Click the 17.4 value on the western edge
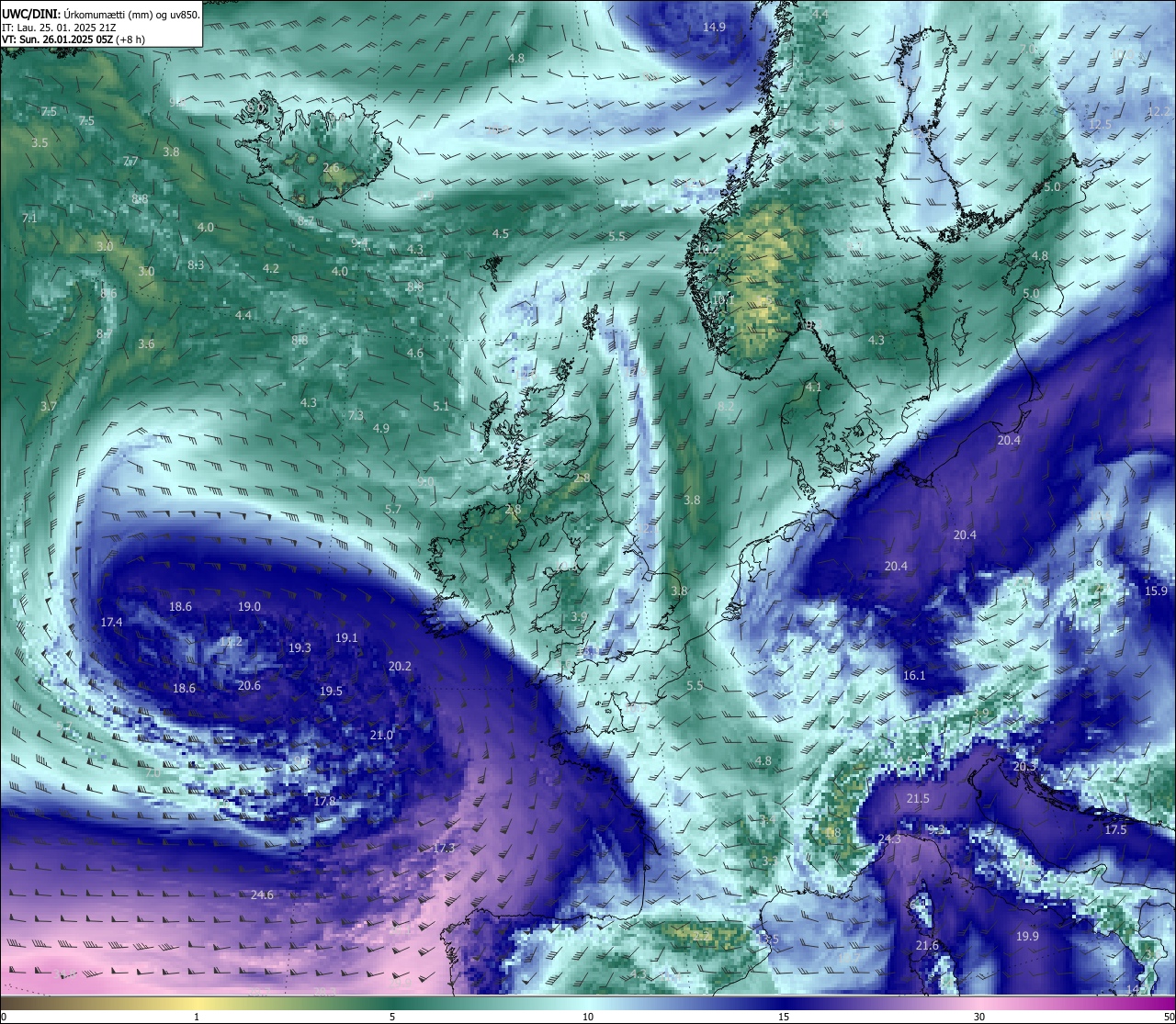This screenshot has width=1176, height=1024. [111, 622]
